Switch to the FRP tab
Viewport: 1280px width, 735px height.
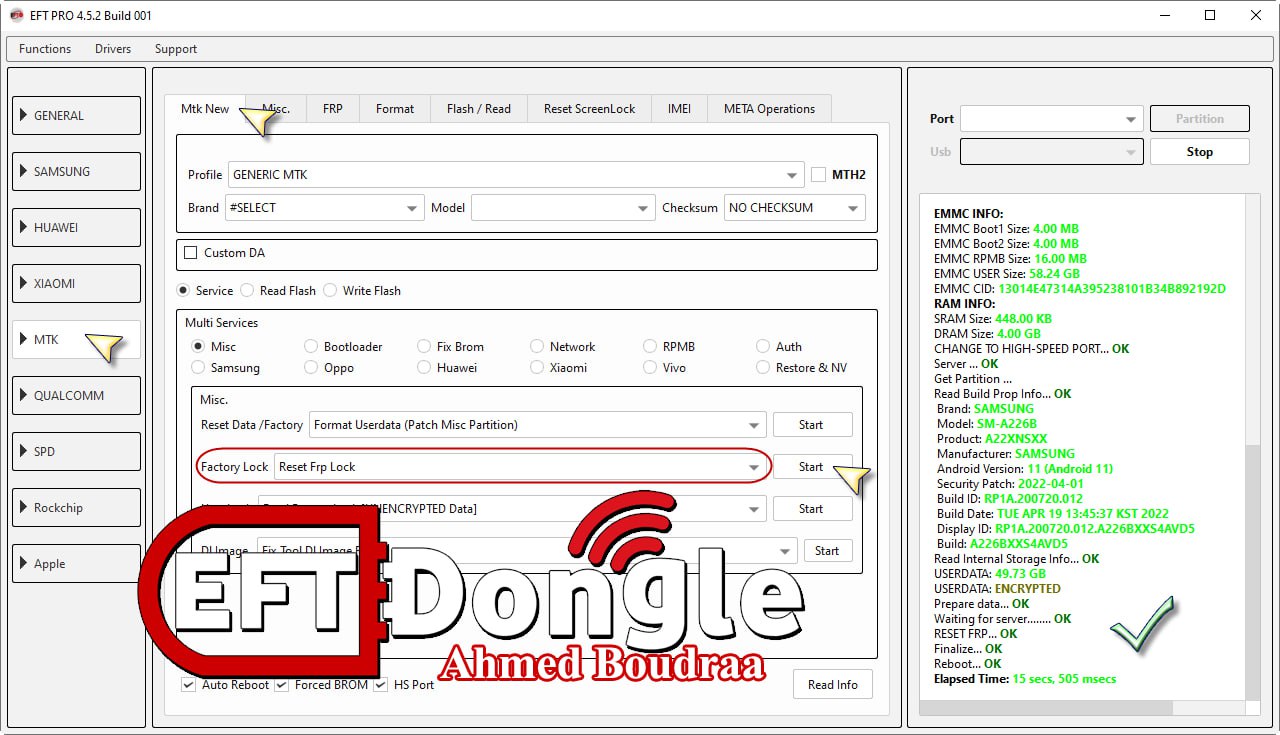tap(333, 109)
